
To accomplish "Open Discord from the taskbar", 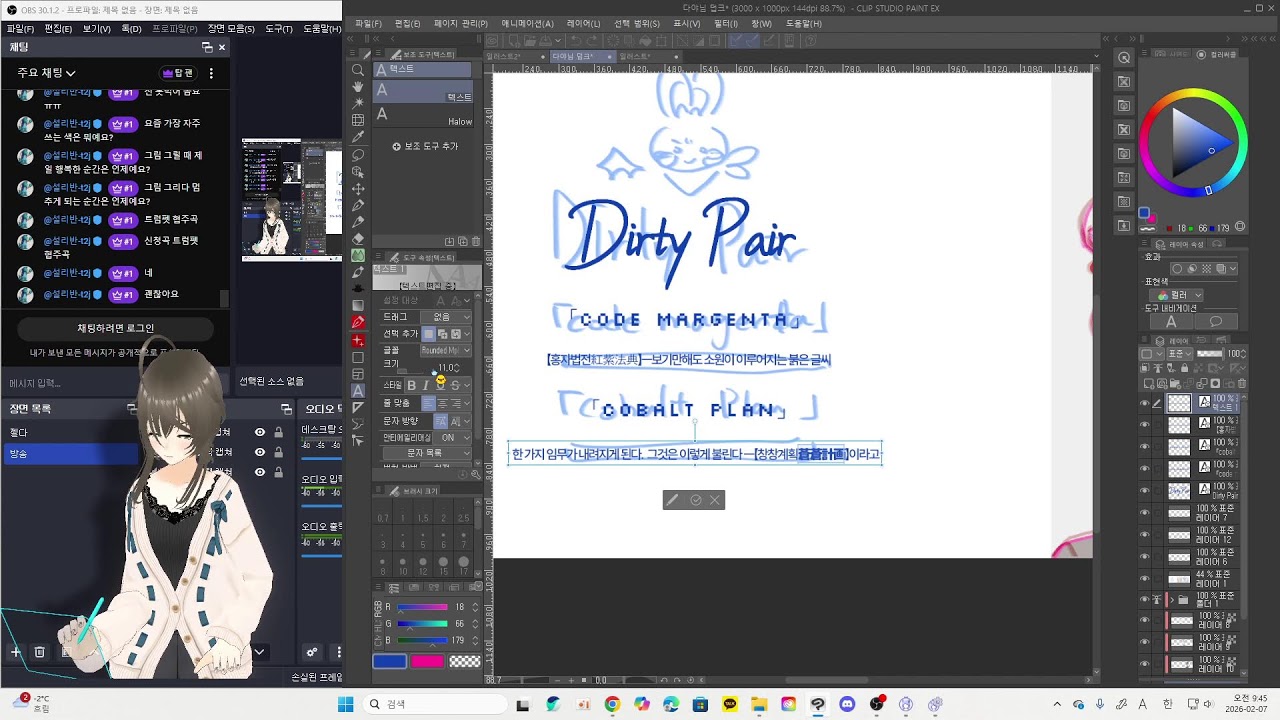I will point(847,704).
